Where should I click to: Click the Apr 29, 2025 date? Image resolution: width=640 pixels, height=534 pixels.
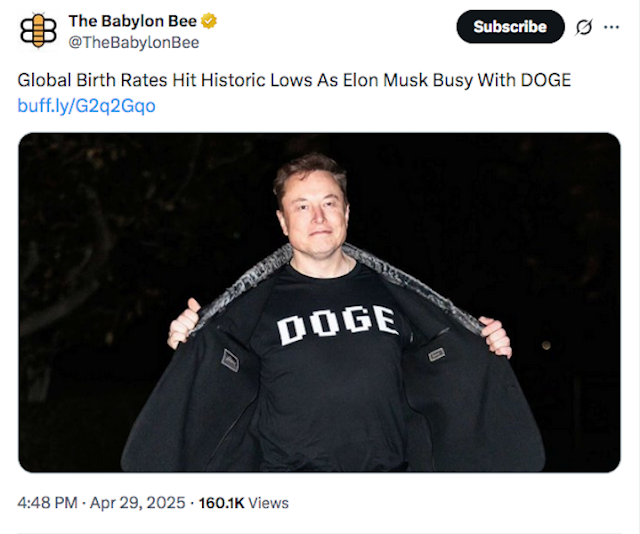(138, 503)
